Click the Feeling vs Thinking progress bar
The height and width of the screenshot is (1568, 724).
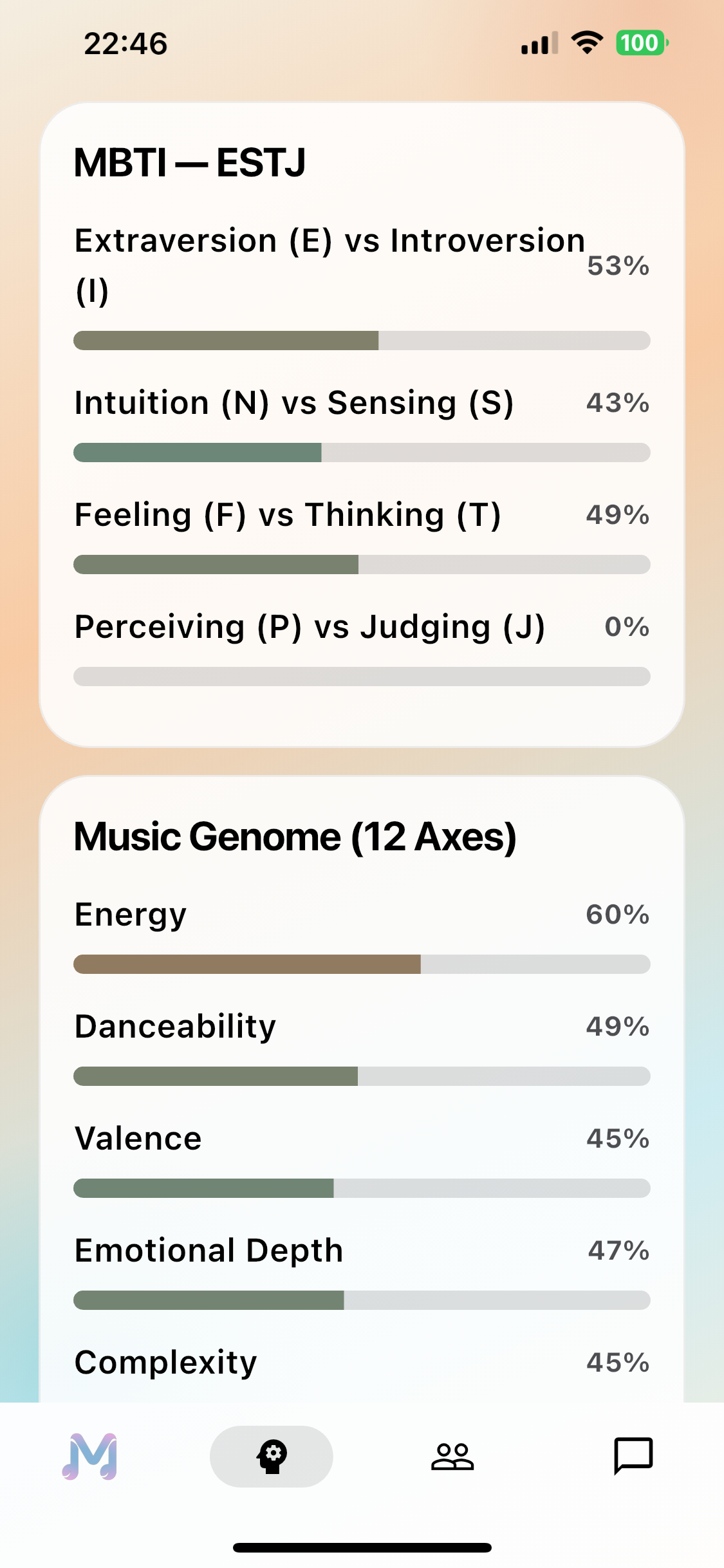[362, 565]
